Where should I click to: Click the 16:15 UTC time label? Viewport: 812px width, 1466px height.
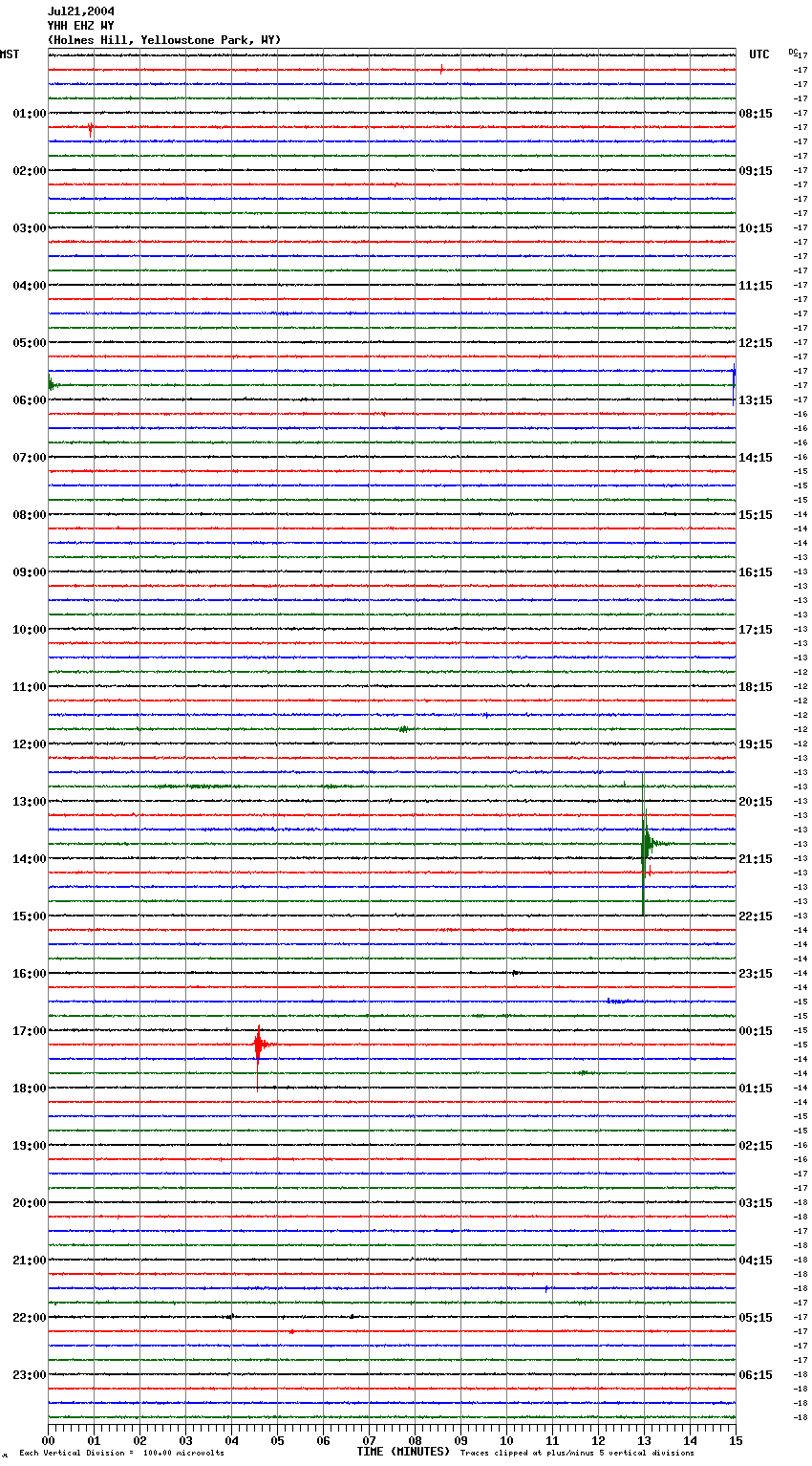pyautogui.click(x=756, y=572)
